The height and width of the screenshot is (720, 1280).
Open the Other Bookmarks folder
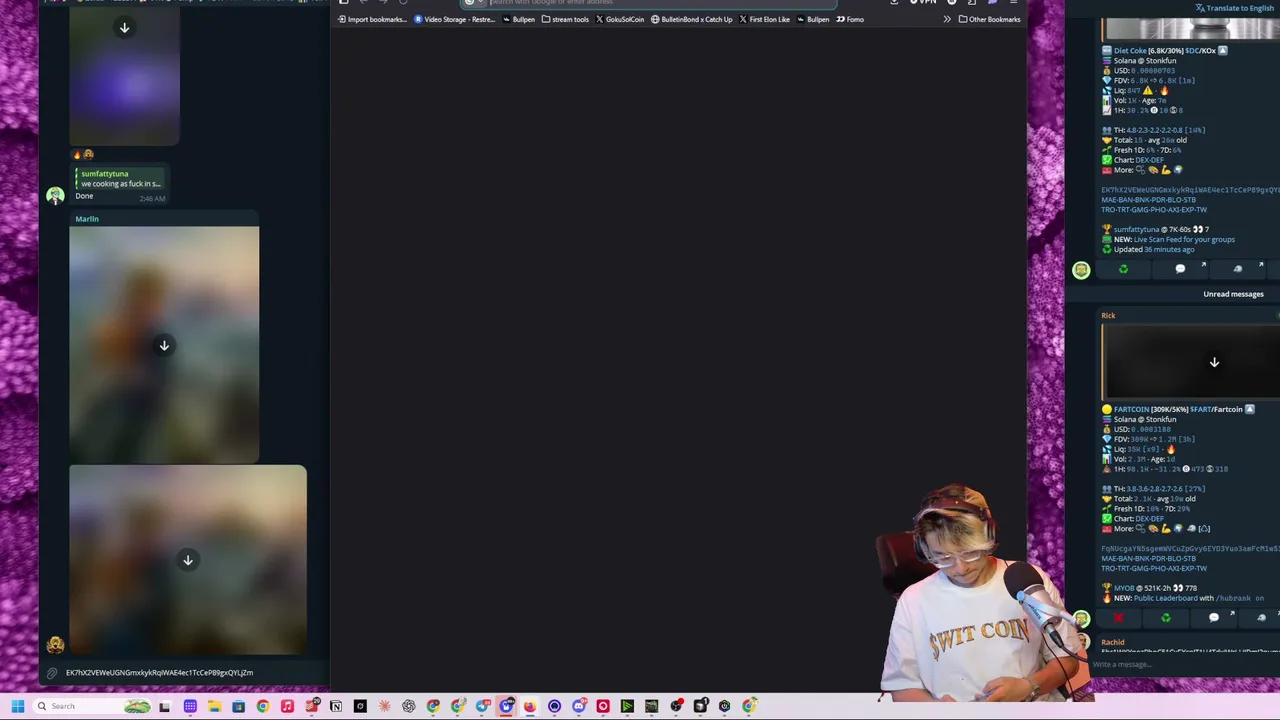tap(990, 19)
